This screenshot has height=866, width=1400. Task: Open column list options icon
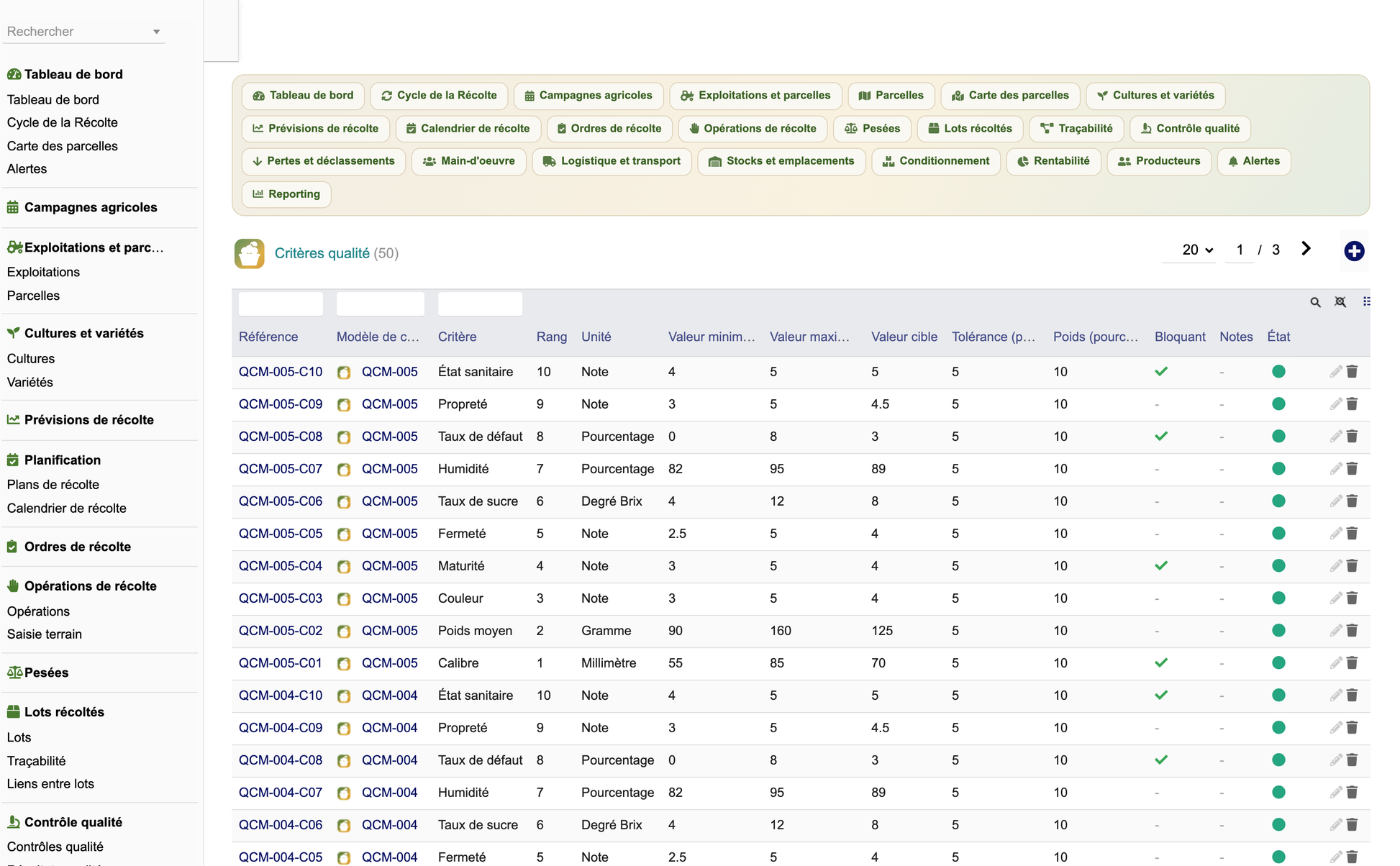(1366, 301)
